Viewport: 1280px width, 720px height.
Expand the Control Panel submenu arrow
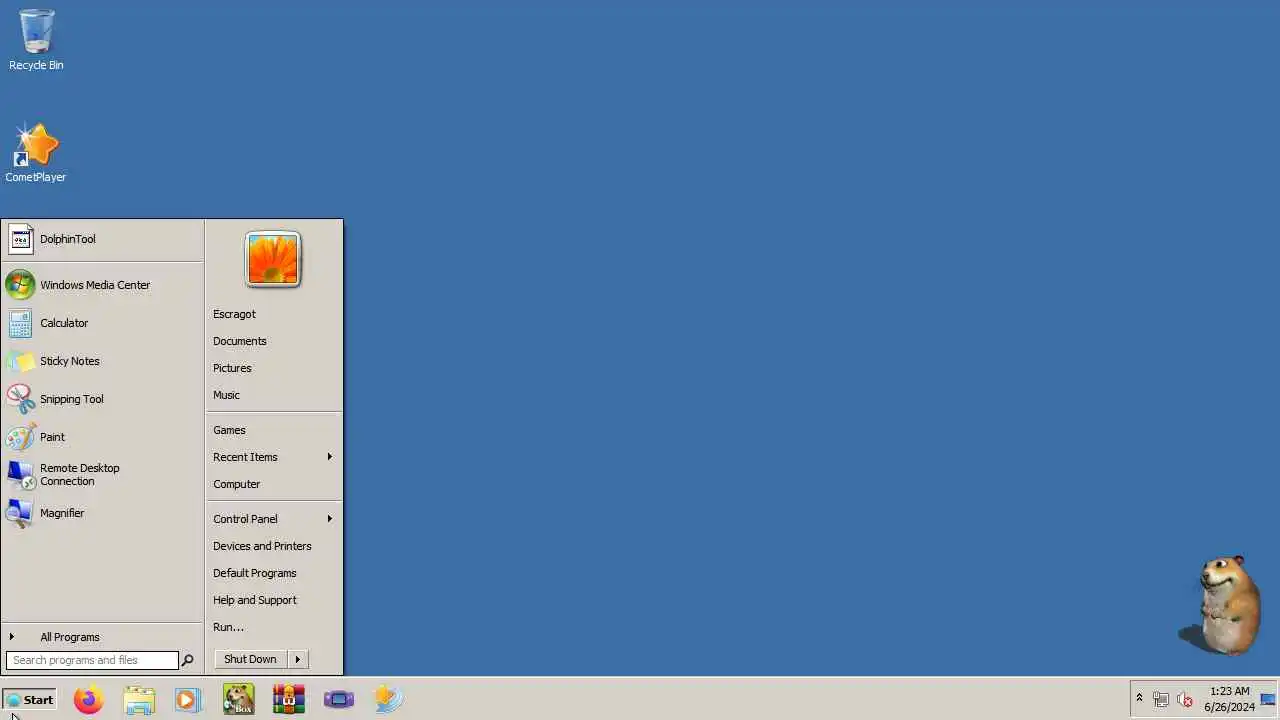pyautogui.click(x=329, y=519)
